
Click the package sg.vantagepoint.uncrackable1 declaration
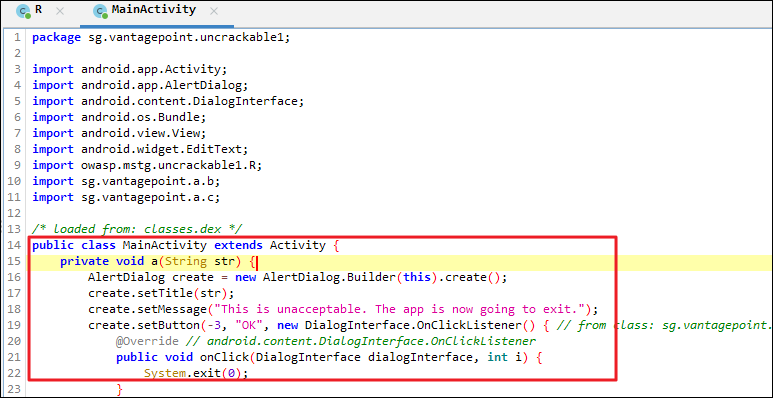pyautogui.click(x=161, y=37)
